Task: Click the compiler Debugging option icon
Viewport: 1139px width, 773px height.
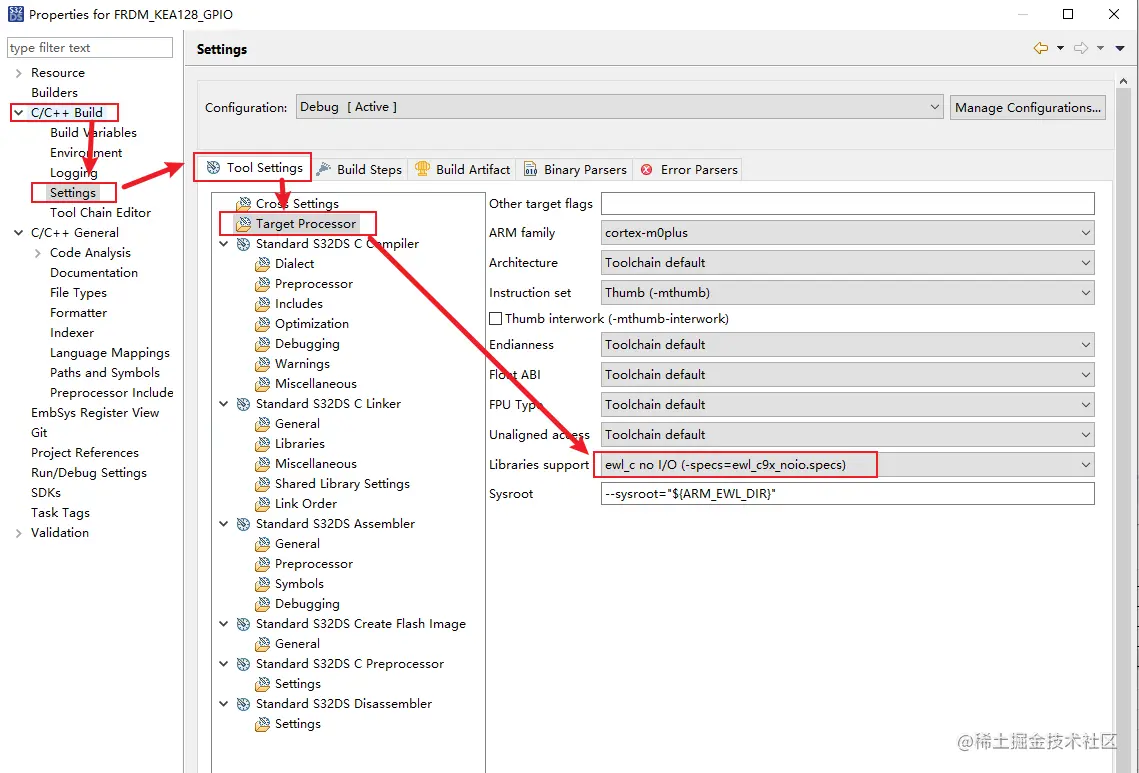Action: pos(262,344)
